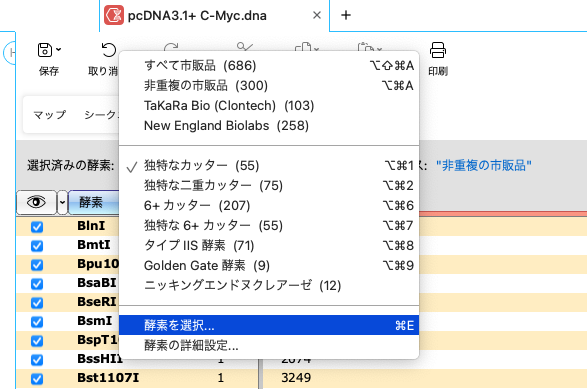Choose 独特な二重カッター (75) menu item
Screen dimensions: 587x389
(x=269, y=185)
